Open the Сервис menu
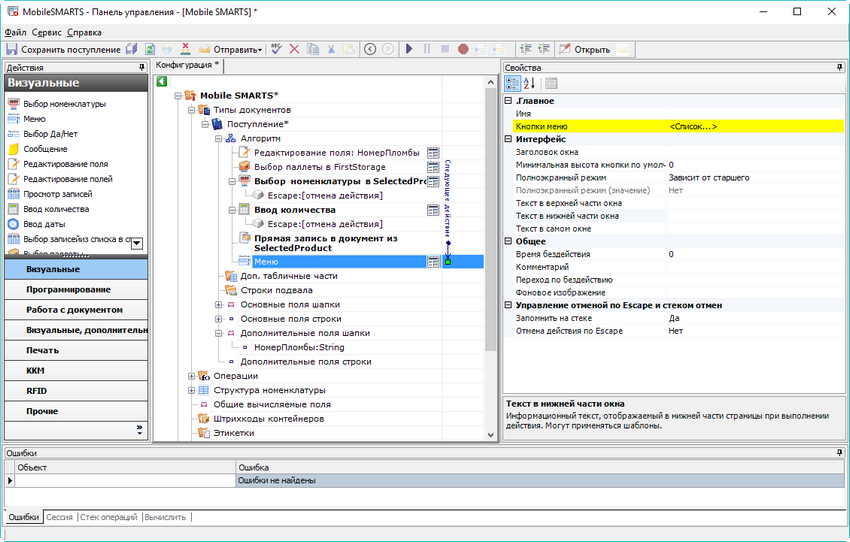Screen dimensions: 850x542 point(47,33)
